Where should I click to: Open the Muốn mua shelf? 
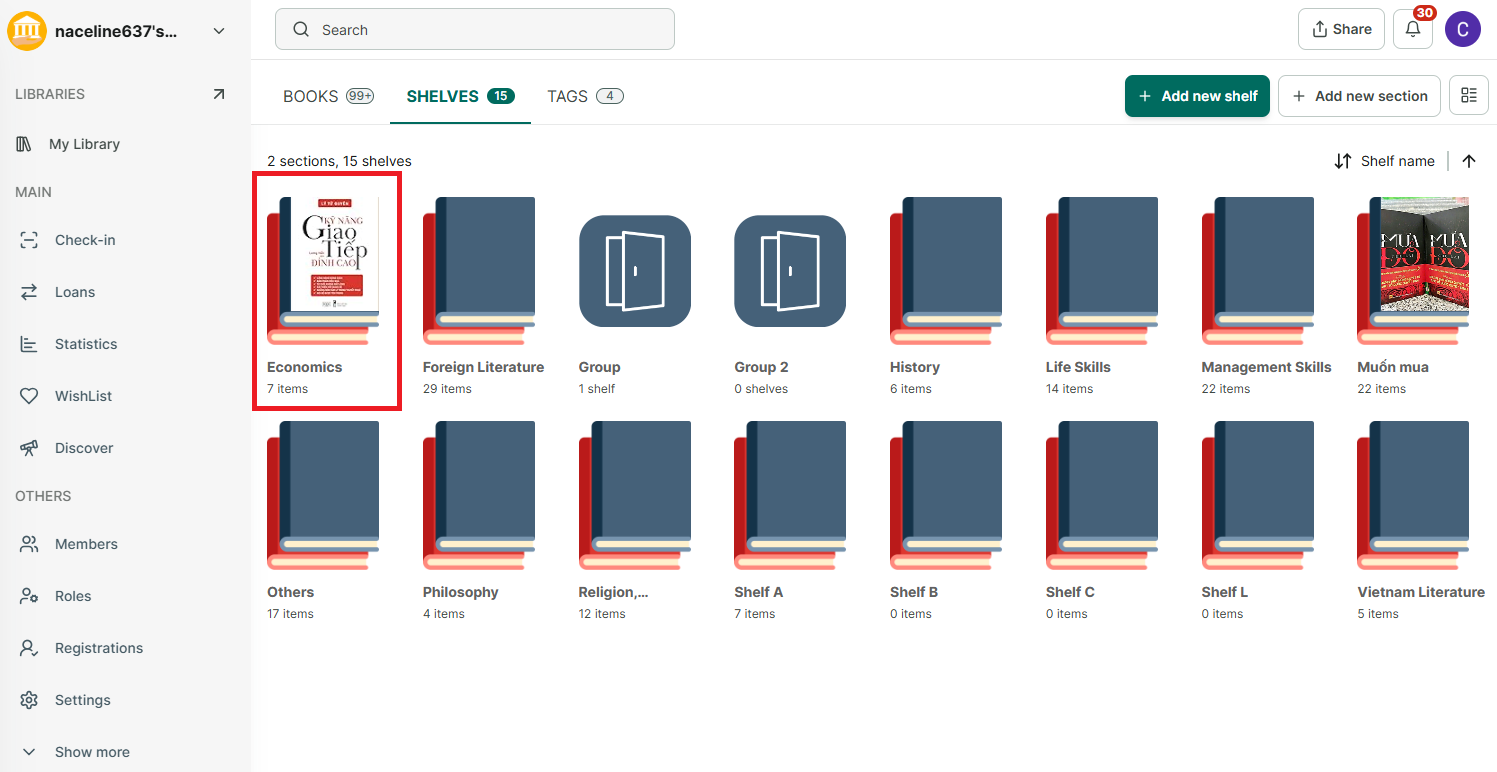[x=1413, y=297]
